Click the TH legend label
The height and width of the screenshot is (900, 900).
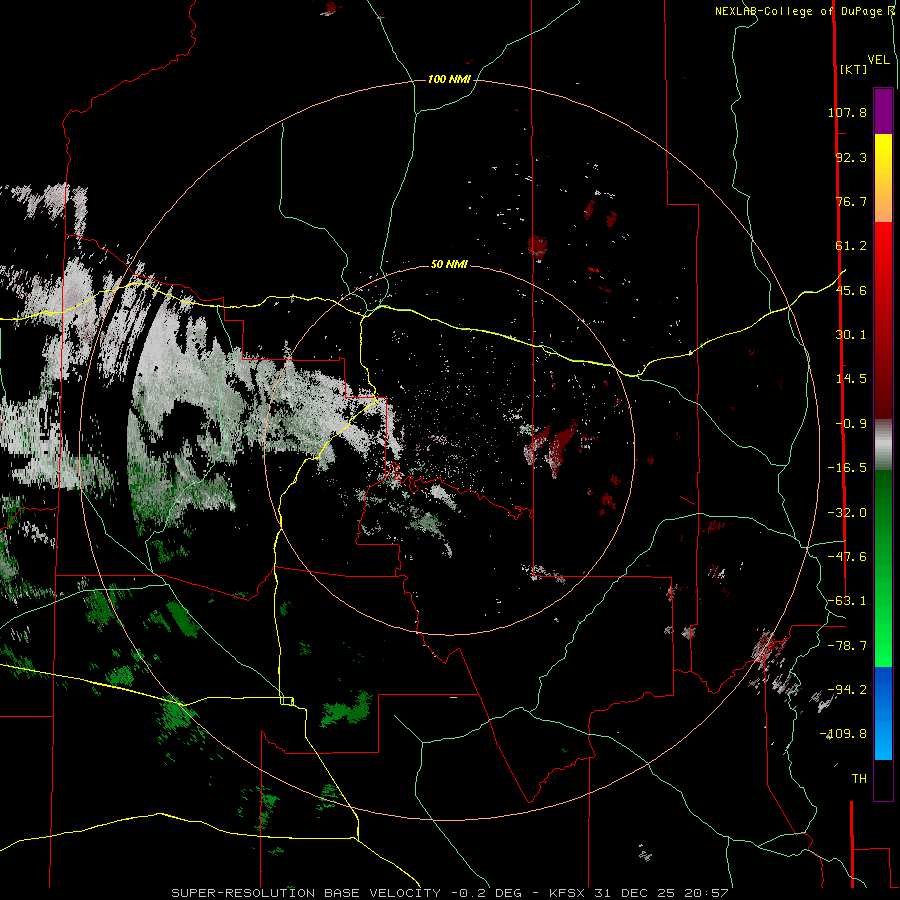859,778
